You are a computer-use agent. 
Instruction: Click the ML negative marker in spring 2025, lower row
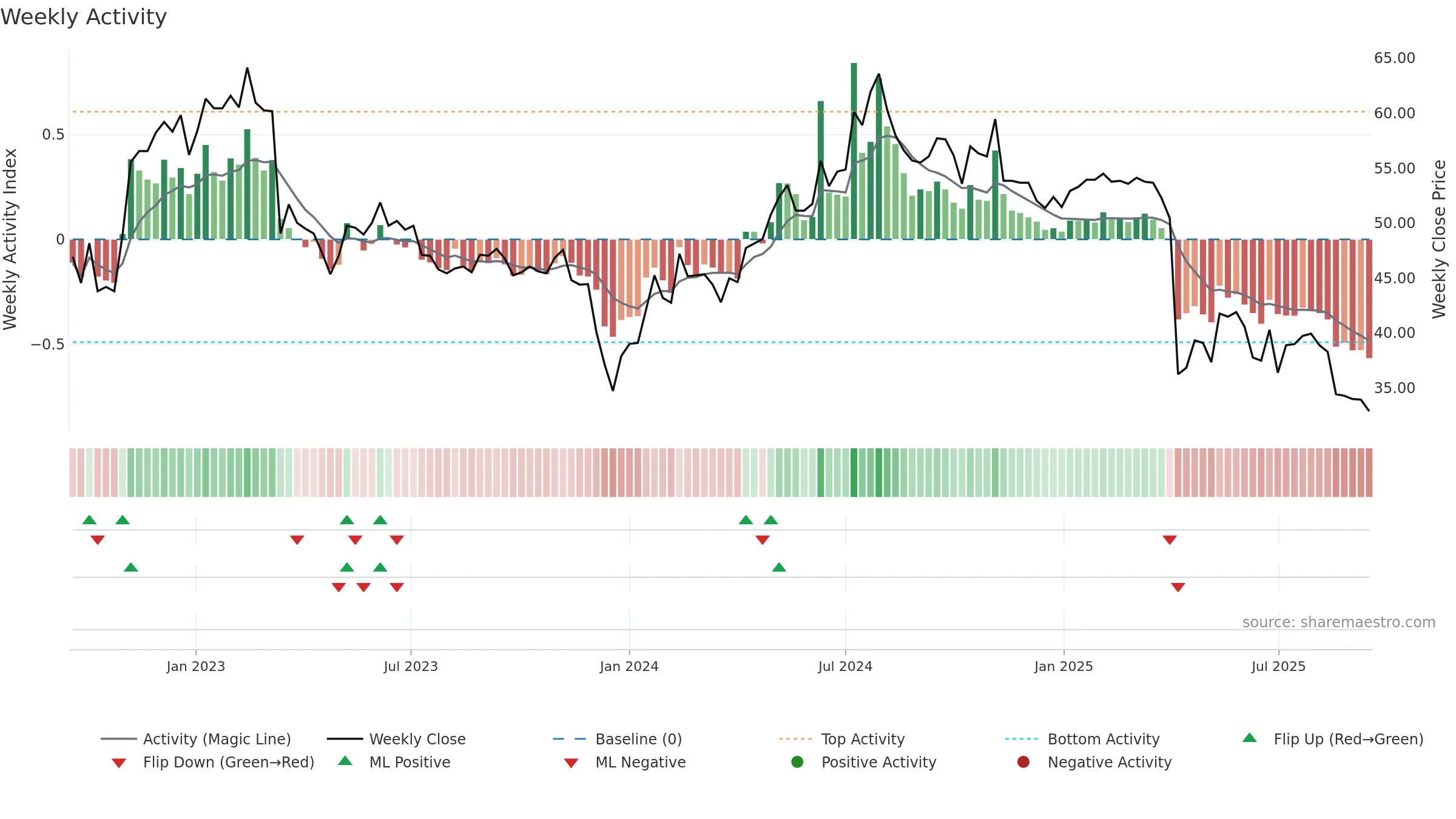(1178, 587)
